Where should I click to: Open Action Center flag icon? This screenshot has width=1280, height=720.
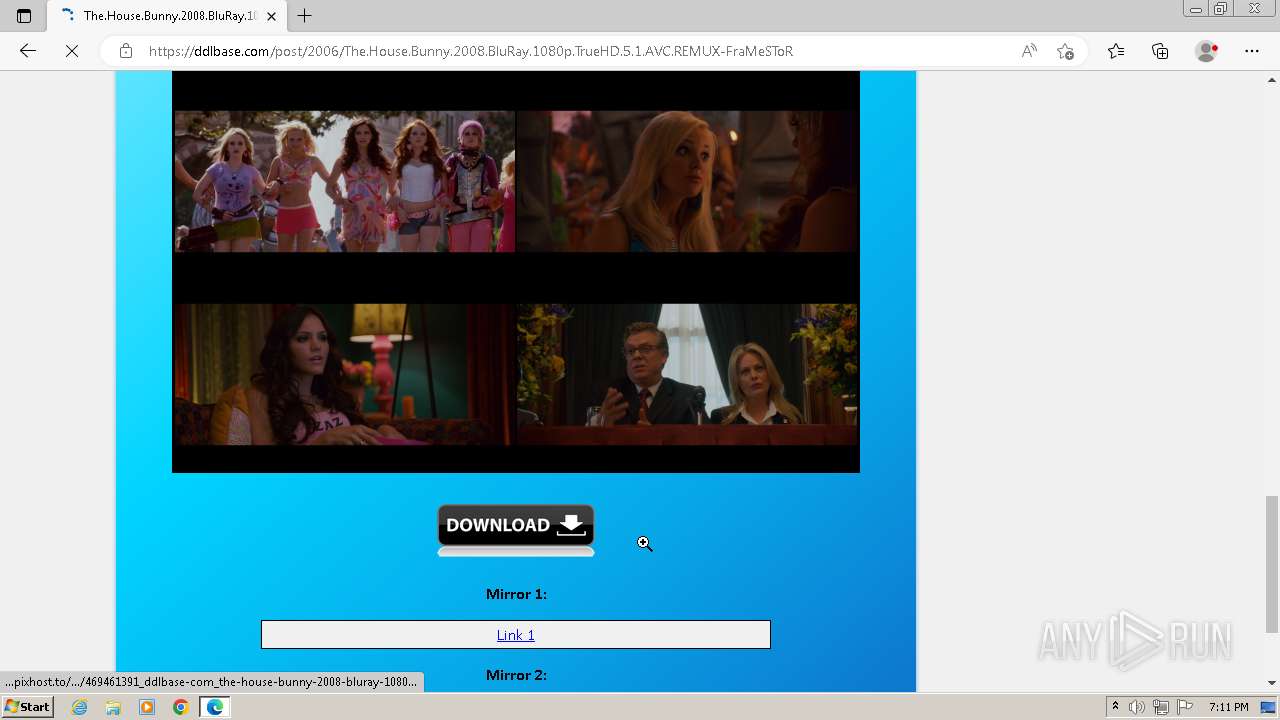pyautogui.click(x=1184, y=707)
